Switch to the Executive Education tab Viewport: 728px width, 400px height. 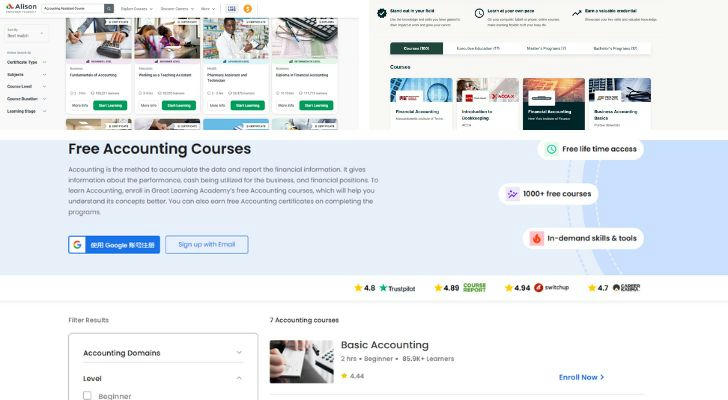pos(477,48)
